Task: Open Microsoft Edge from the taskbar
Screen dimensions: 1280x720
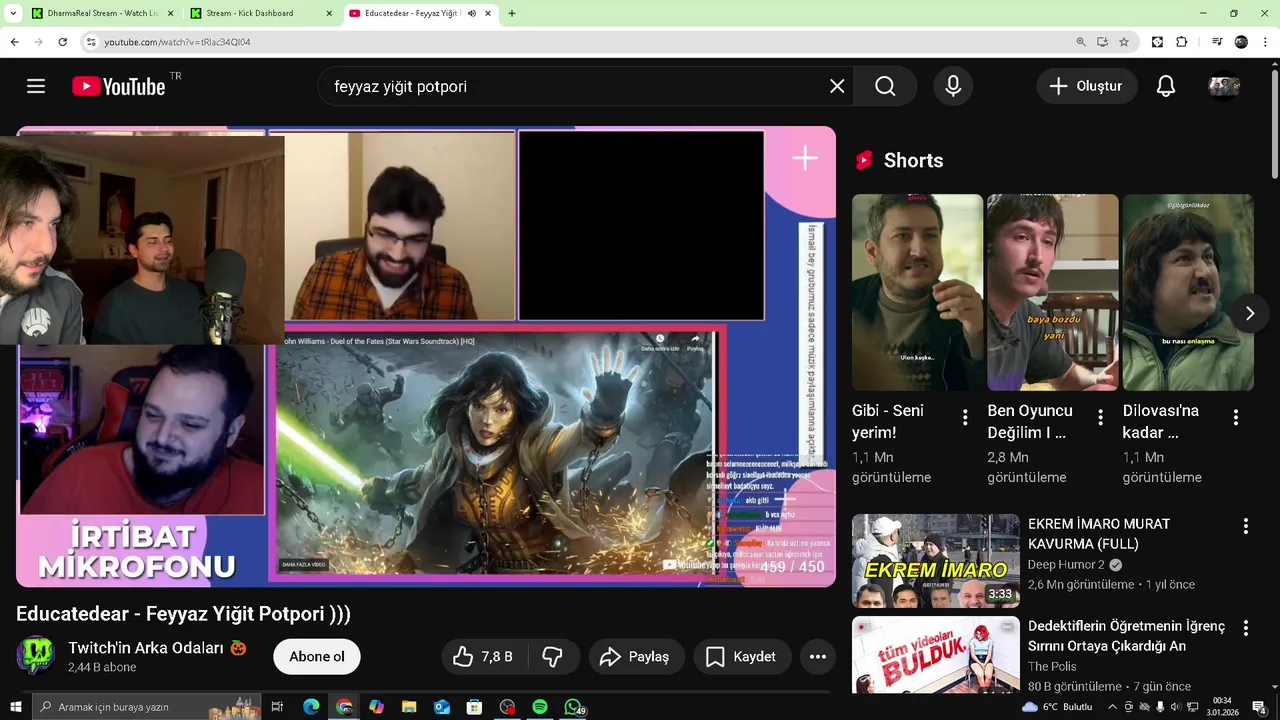Action: pyautogui.click(x=311, y=707)
